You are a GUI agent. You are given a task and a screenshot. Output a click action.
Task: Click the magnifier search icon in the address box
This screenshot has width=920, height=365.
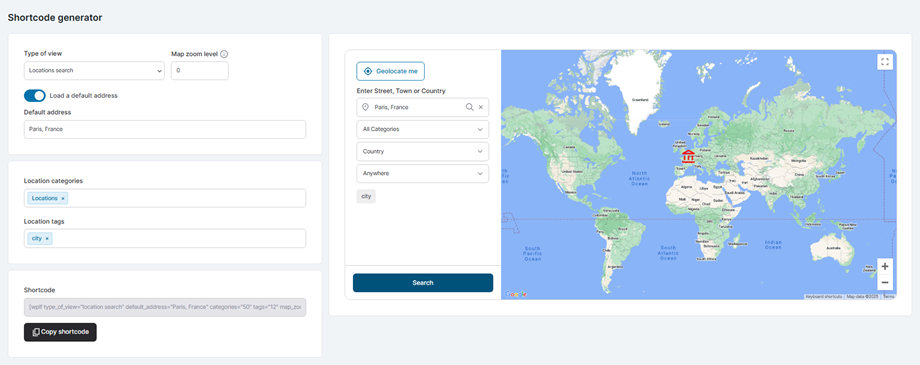[x=469, y=107]
